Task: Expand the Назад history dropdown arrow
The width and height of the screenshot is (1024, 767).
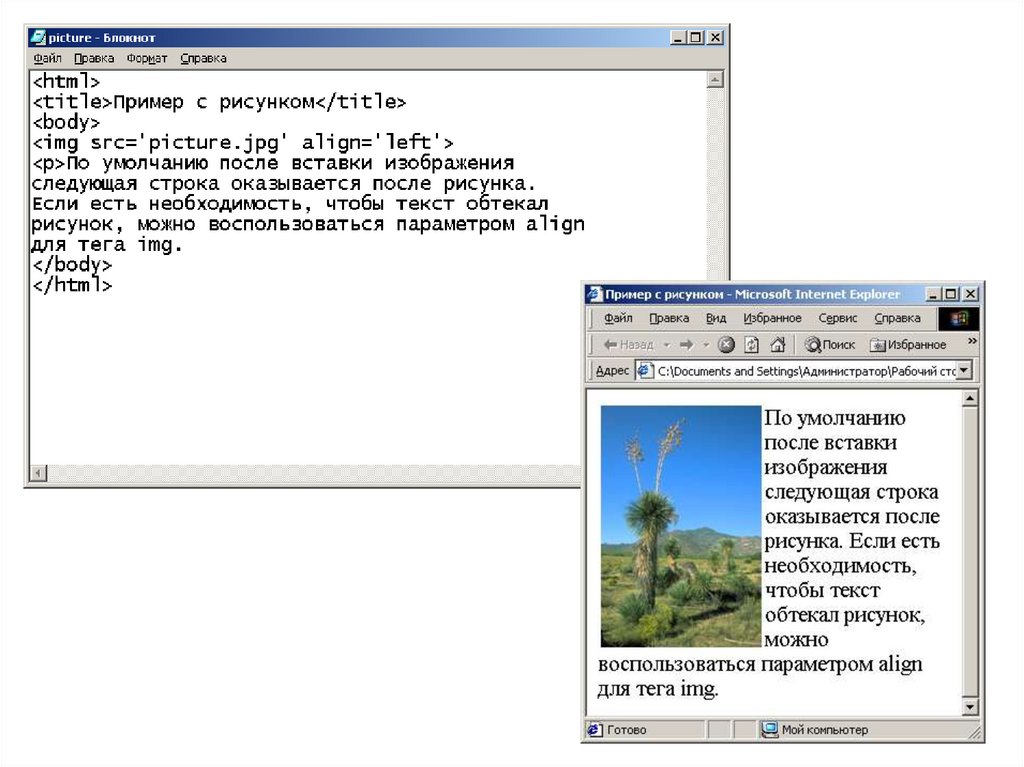Action: (x=666, y=344)
